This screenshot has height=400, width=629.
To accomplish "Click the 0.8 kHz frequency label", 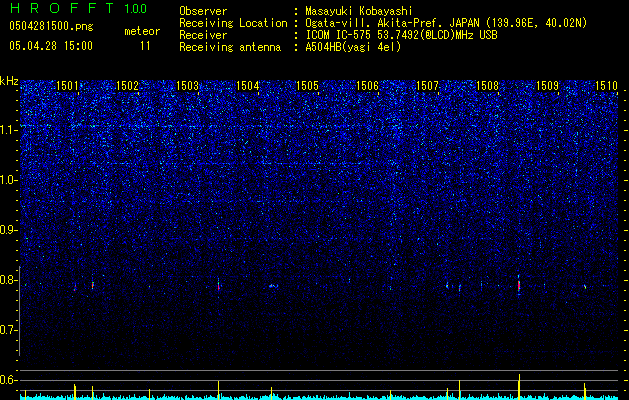I will click(x=8, y=280).
